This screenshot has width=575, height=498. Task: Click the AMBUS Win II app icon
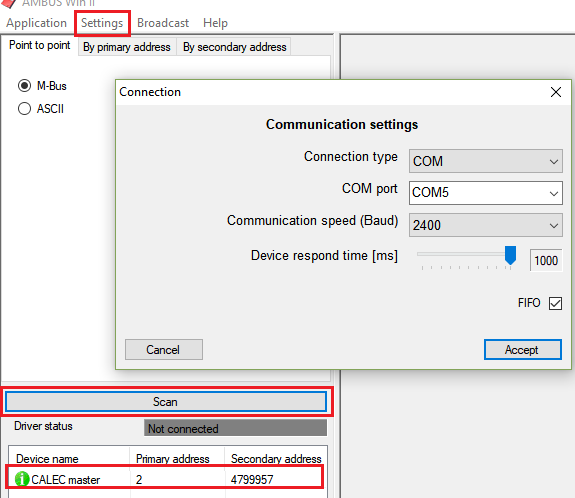coord(9,3)
